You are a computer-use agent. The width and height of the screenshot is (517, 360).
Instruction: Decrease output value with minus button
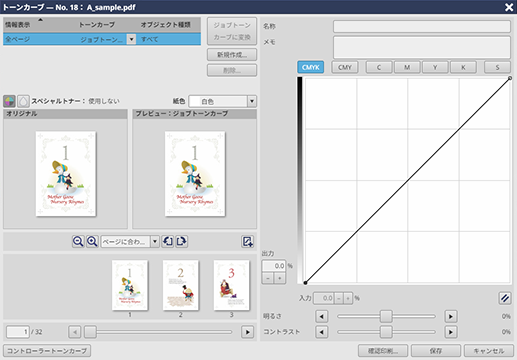pos(268,278)
